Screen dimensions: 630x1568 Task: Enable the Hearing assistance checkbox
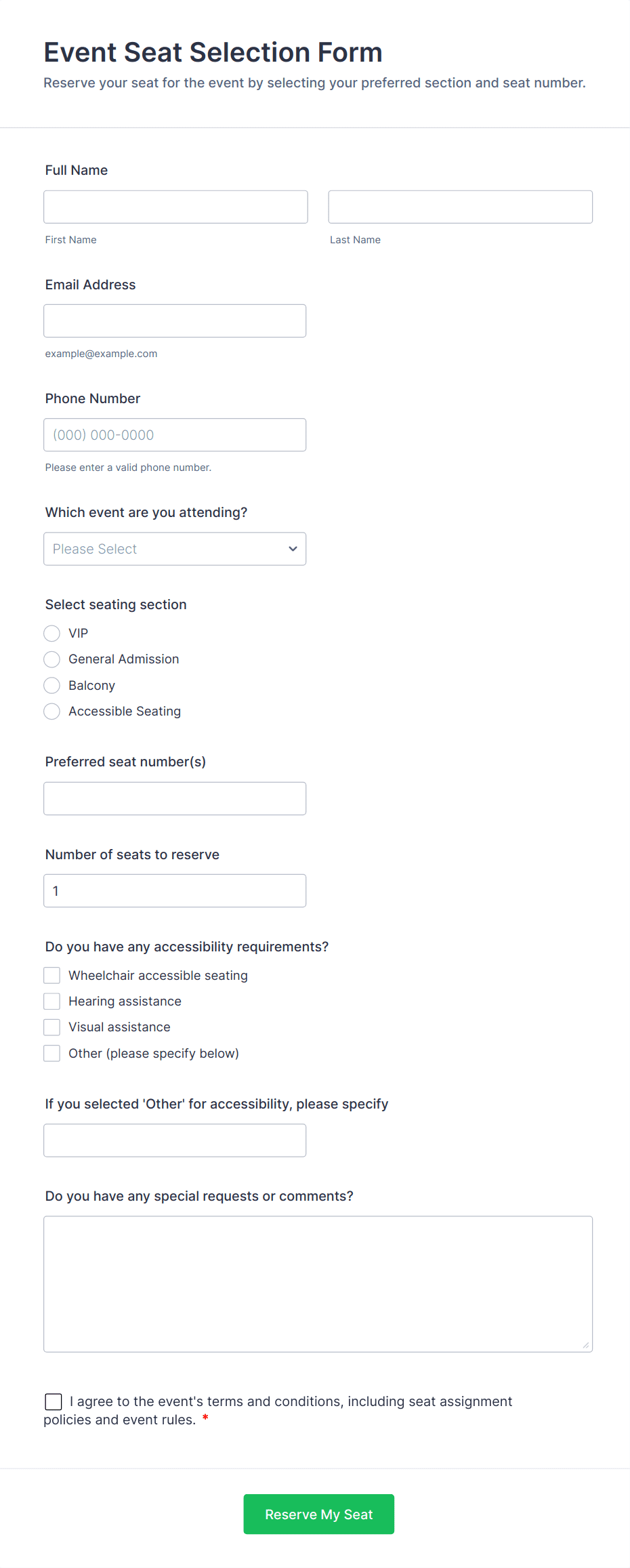(x=52, y=1002)
